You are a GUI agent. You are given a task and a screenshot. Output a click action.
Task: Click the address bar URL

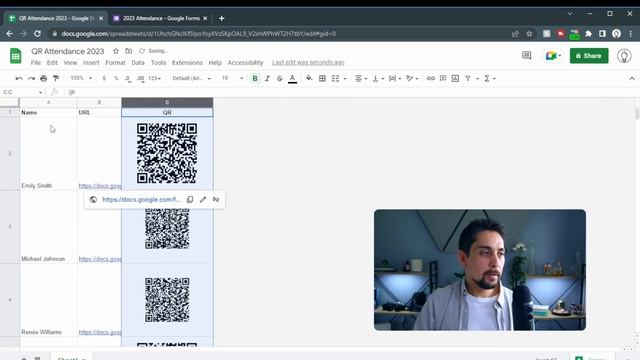[x=199, y=34]
